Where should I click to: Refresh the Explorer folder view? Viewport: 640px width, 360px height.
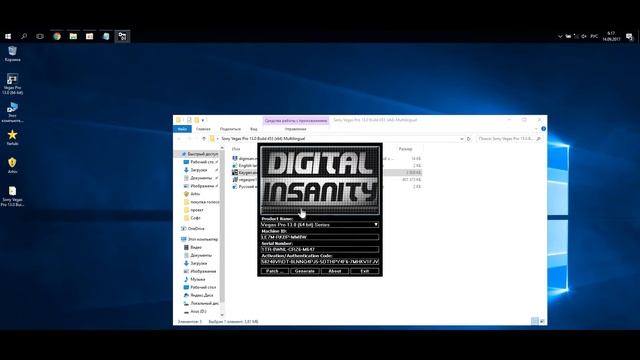[x=469, y=139]
